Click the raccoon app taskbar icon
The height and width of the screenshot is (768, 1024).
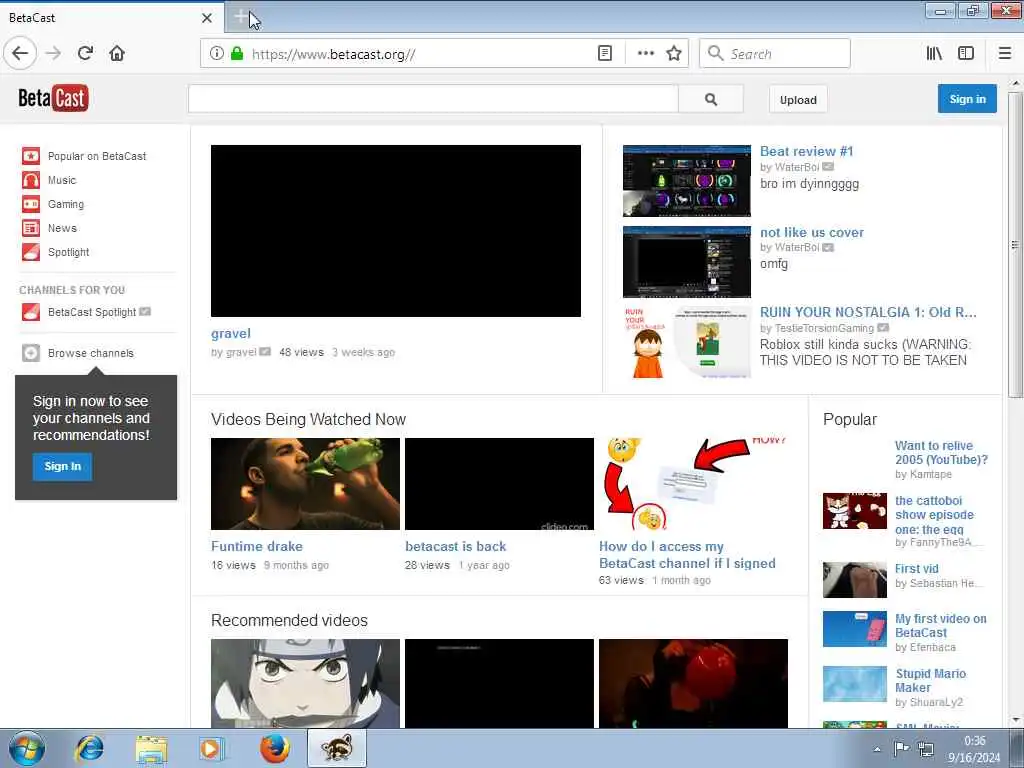click(337, 749)
